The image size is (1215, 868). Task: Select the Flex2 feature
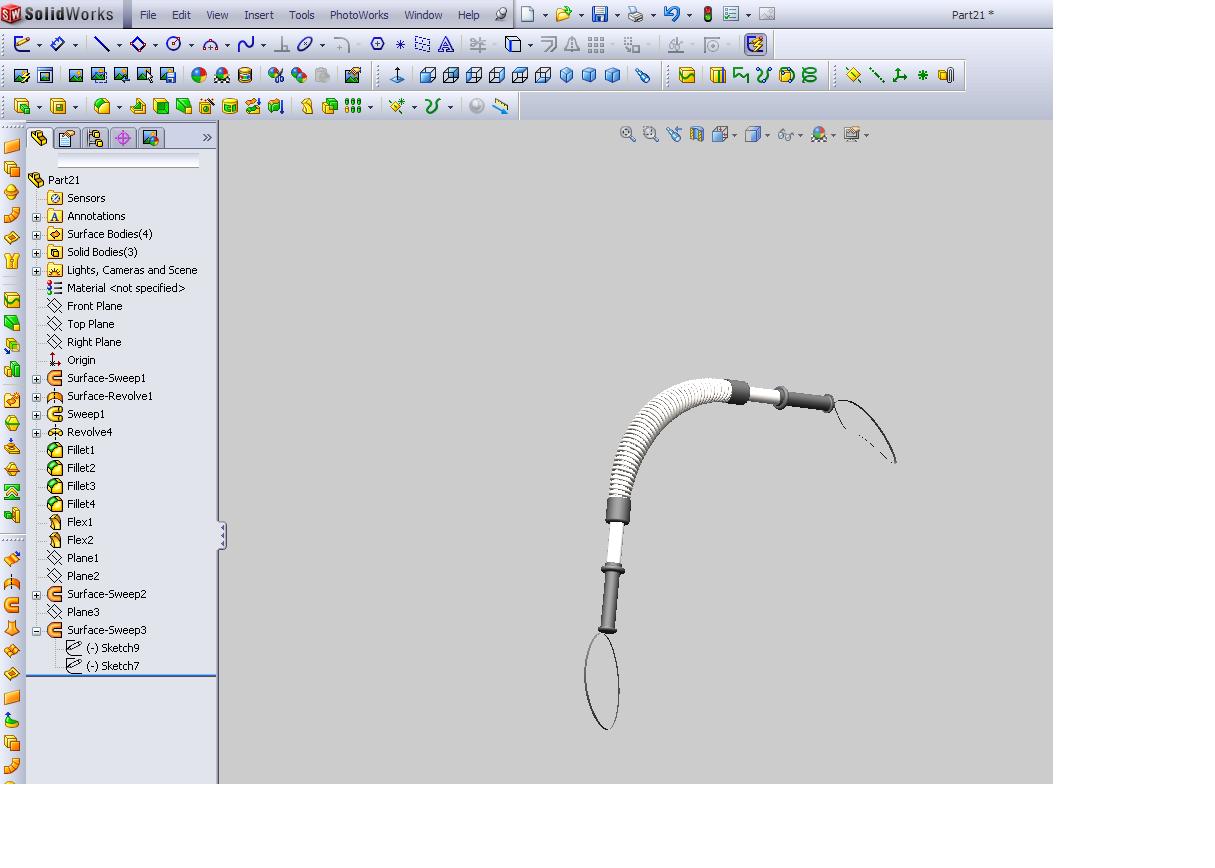80,540
